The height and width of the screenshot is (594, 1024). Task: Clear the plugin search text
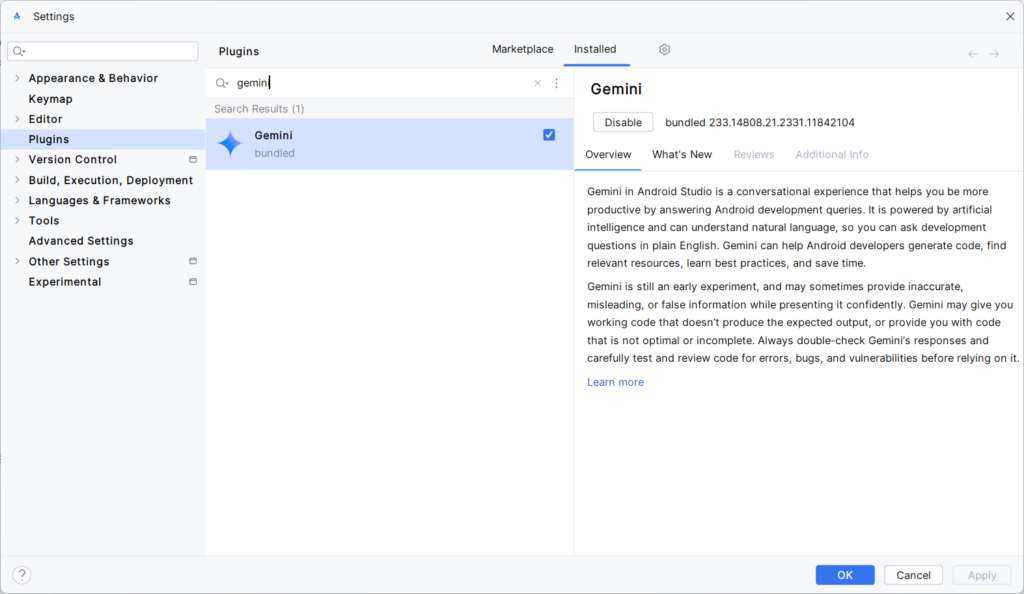click(x=537, y=83)
